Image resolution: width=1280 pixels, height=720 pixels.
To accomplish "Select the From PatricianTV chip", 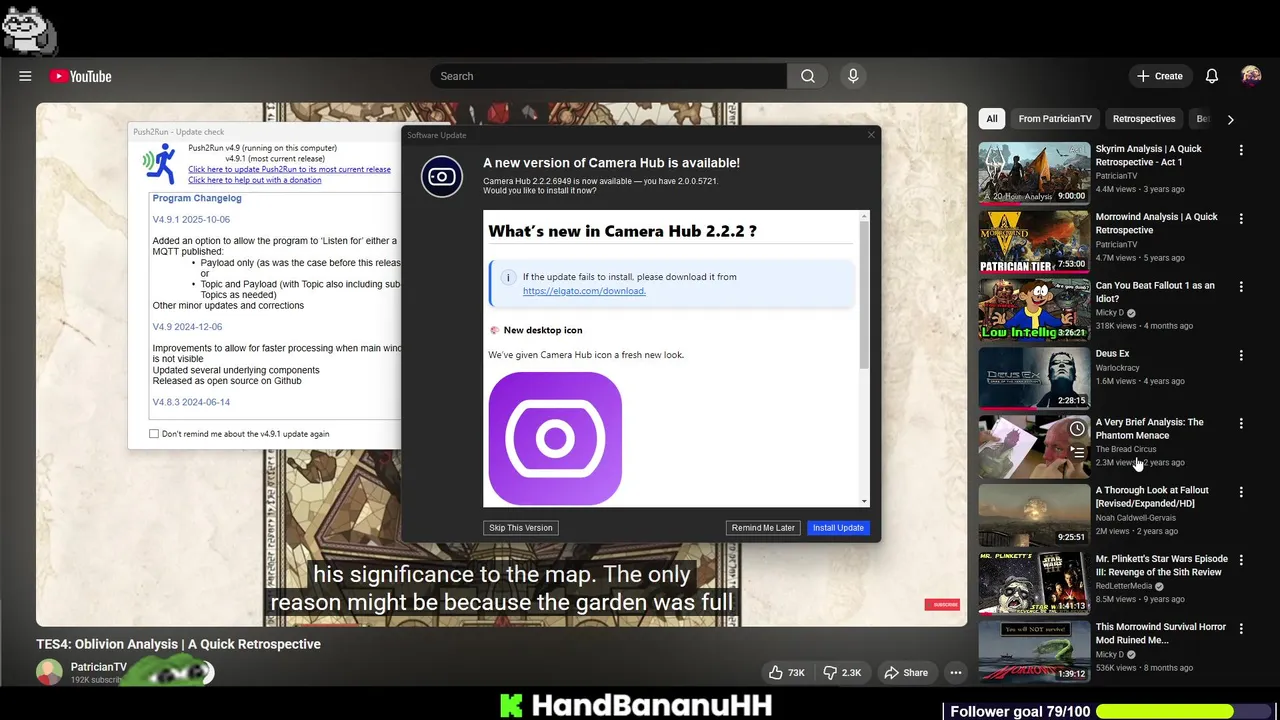I will (1055, 119).
